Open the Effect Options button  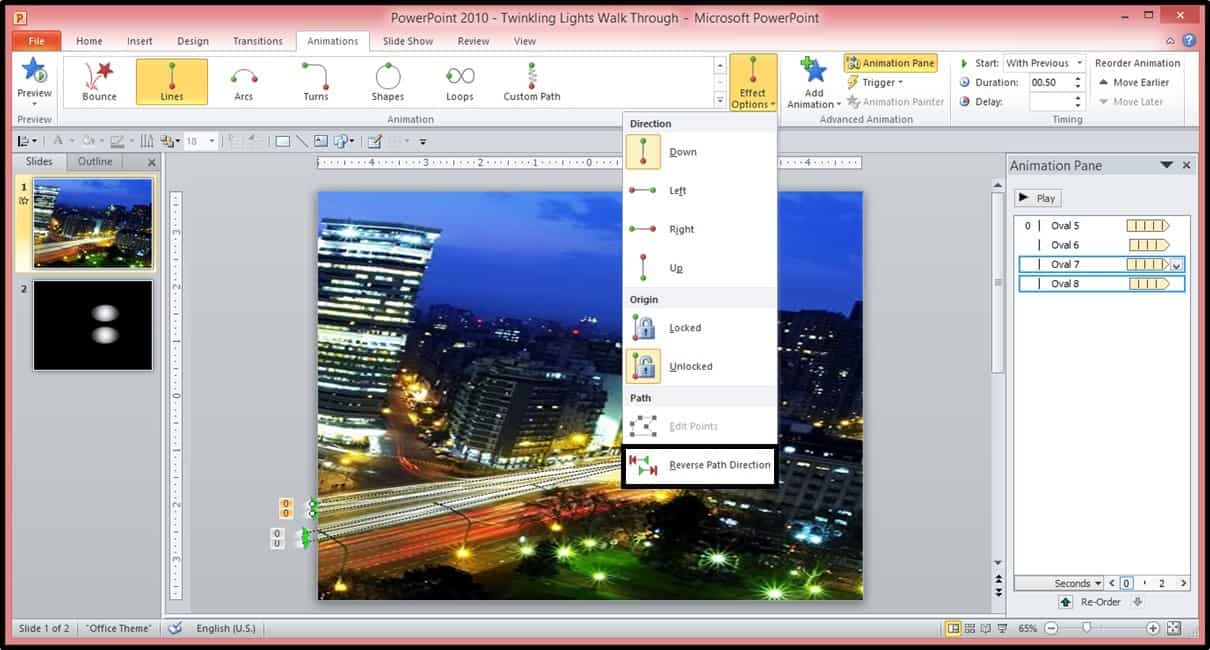click(x=753, y=82)
